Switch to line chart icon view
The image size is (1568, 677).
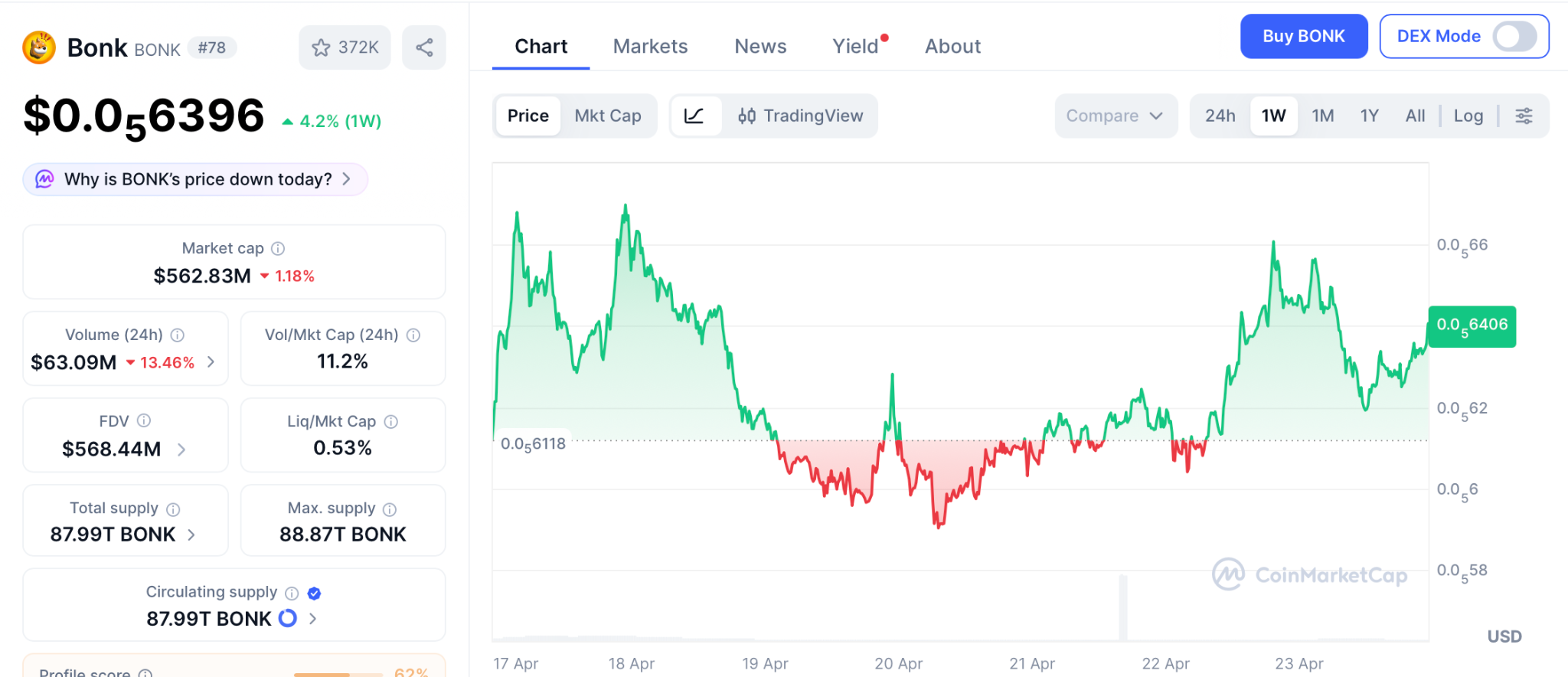tap(694, 116)
